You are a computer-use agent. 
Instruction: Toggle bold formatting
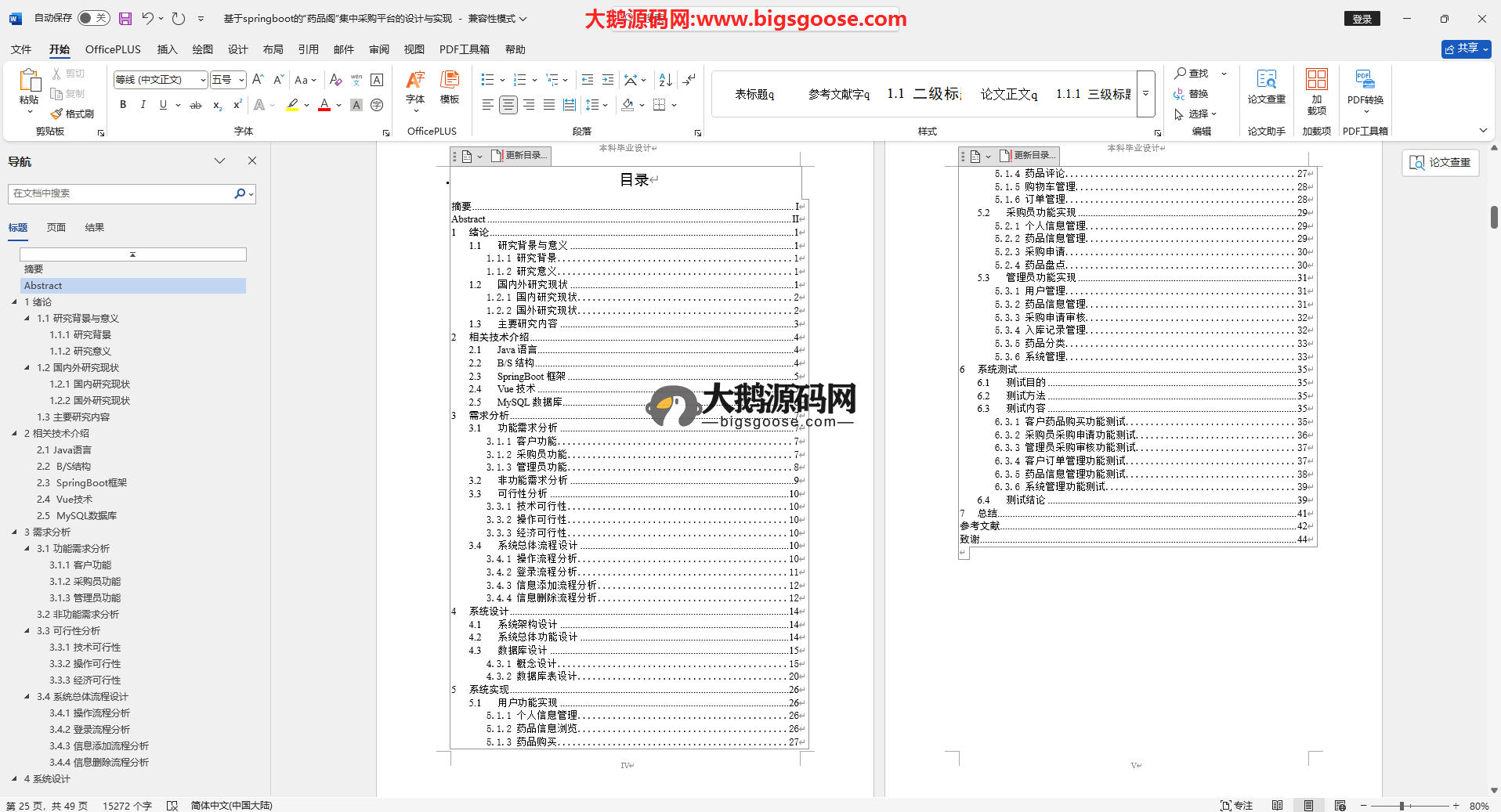pyautogui.click(x=123, y=105)
